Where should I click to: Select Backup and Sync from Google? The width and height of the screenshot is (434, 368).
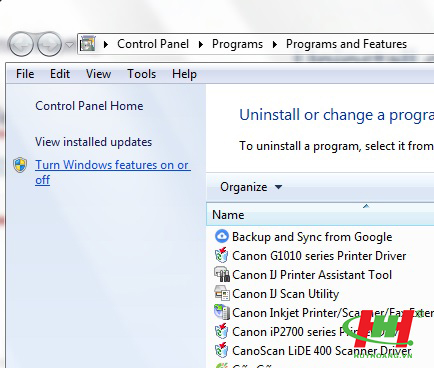tap(312, 237)
